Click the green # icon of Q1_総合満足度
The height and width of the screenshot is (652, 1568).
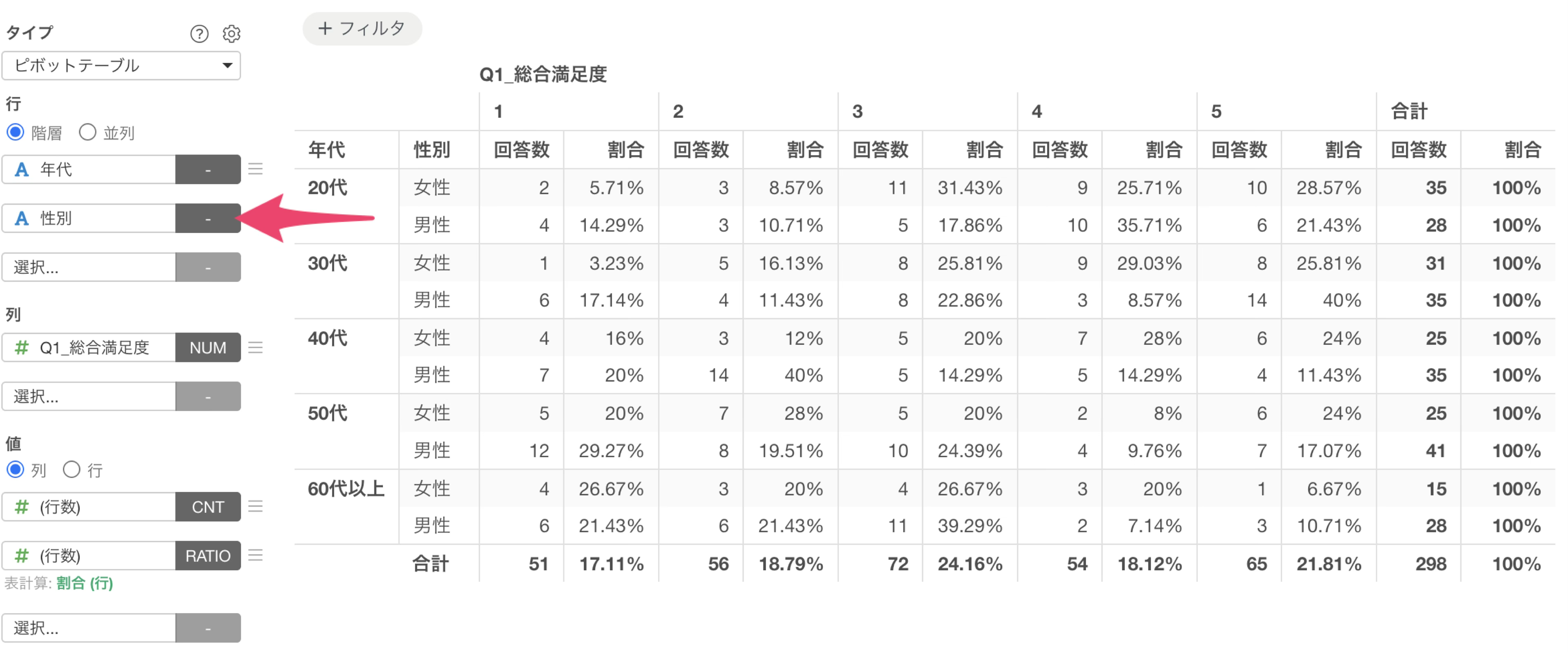pos(21,347)
